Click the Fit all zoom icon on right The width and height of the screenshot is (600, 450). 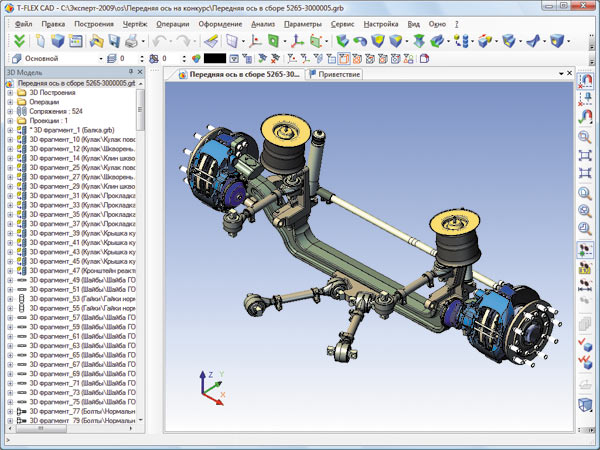585,155
